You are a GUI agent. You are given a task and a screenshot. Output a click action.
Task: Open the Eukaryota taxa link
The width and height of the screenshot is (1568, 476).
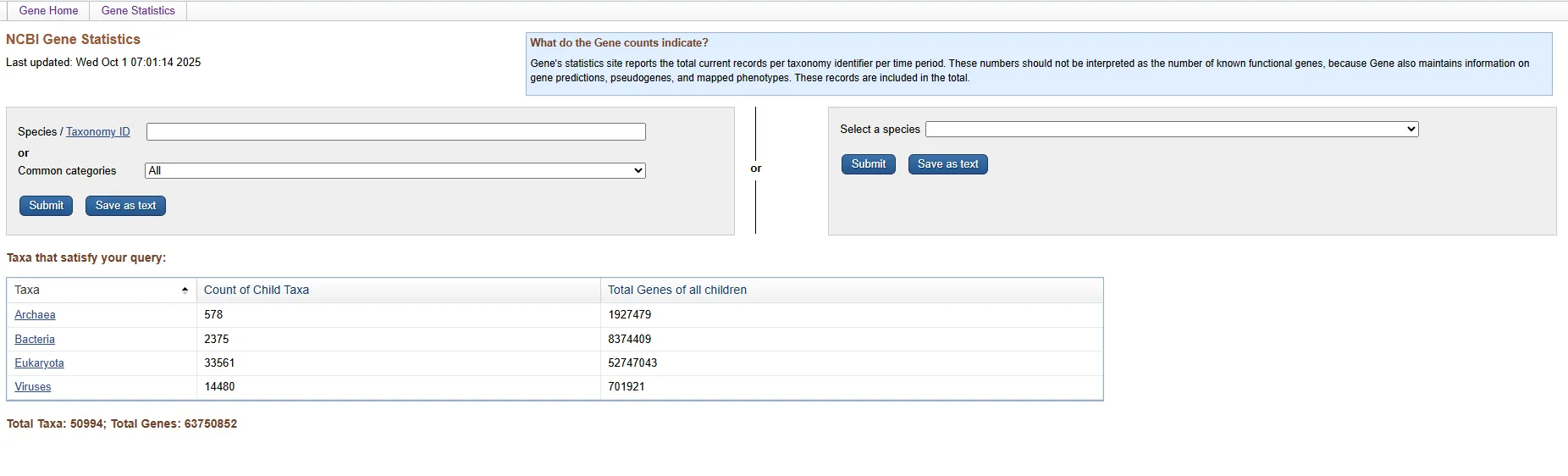[x=39, y=363]
